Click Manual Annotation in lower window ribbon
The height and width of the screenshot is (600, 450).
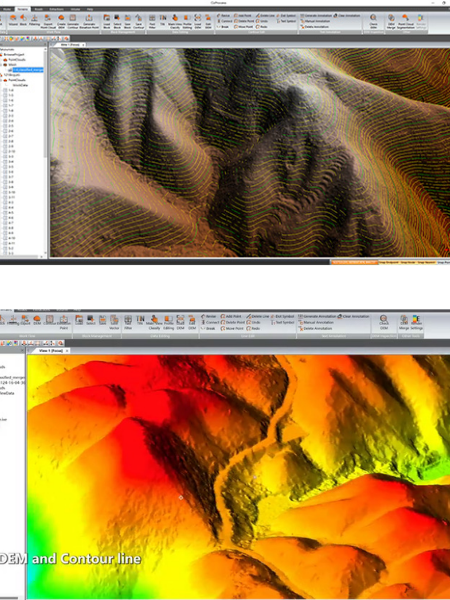pyautogui.click(x=316, y=322)
